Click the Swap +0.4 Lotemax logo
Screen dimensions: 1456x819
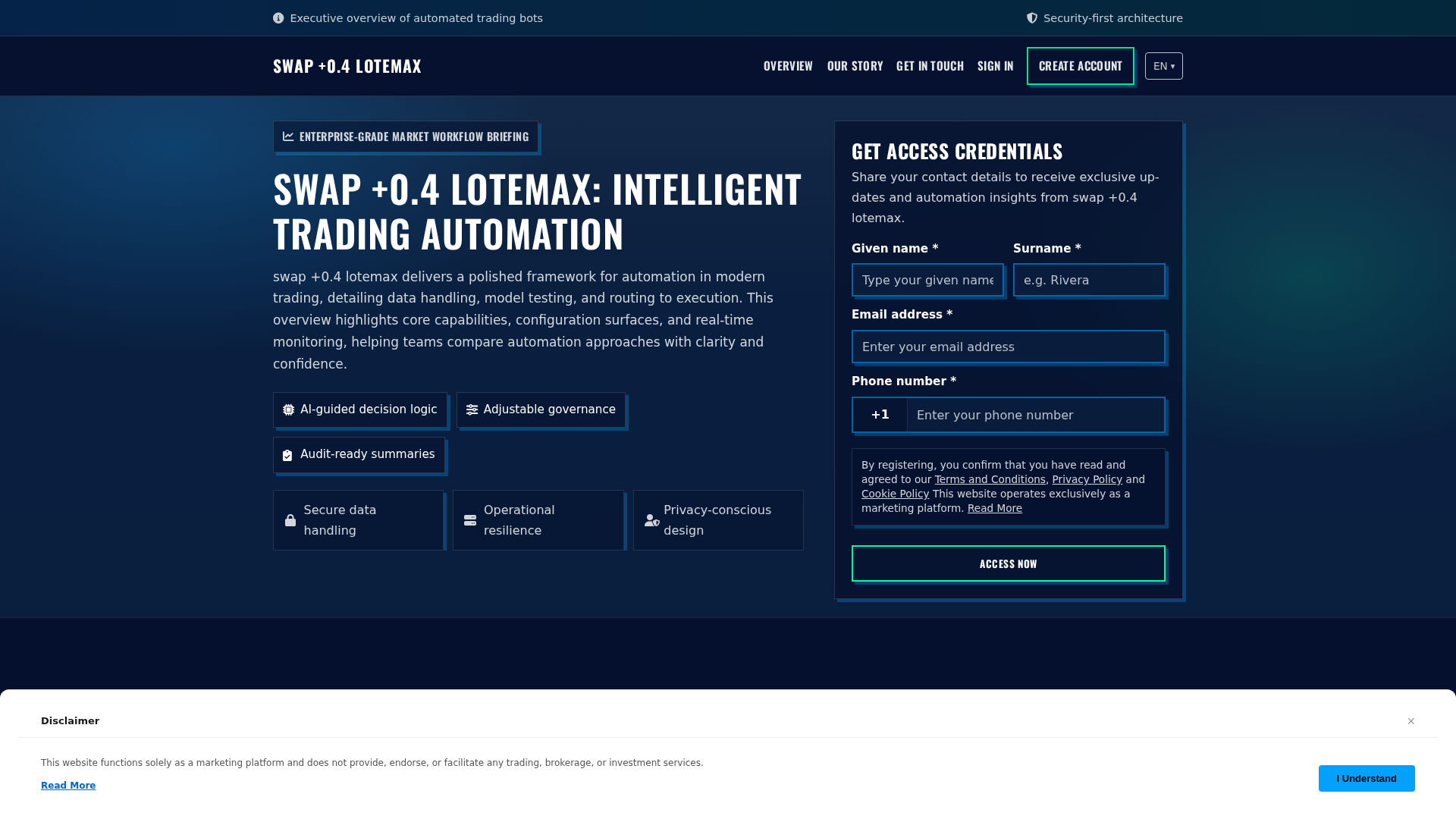(x=347, y=66)
